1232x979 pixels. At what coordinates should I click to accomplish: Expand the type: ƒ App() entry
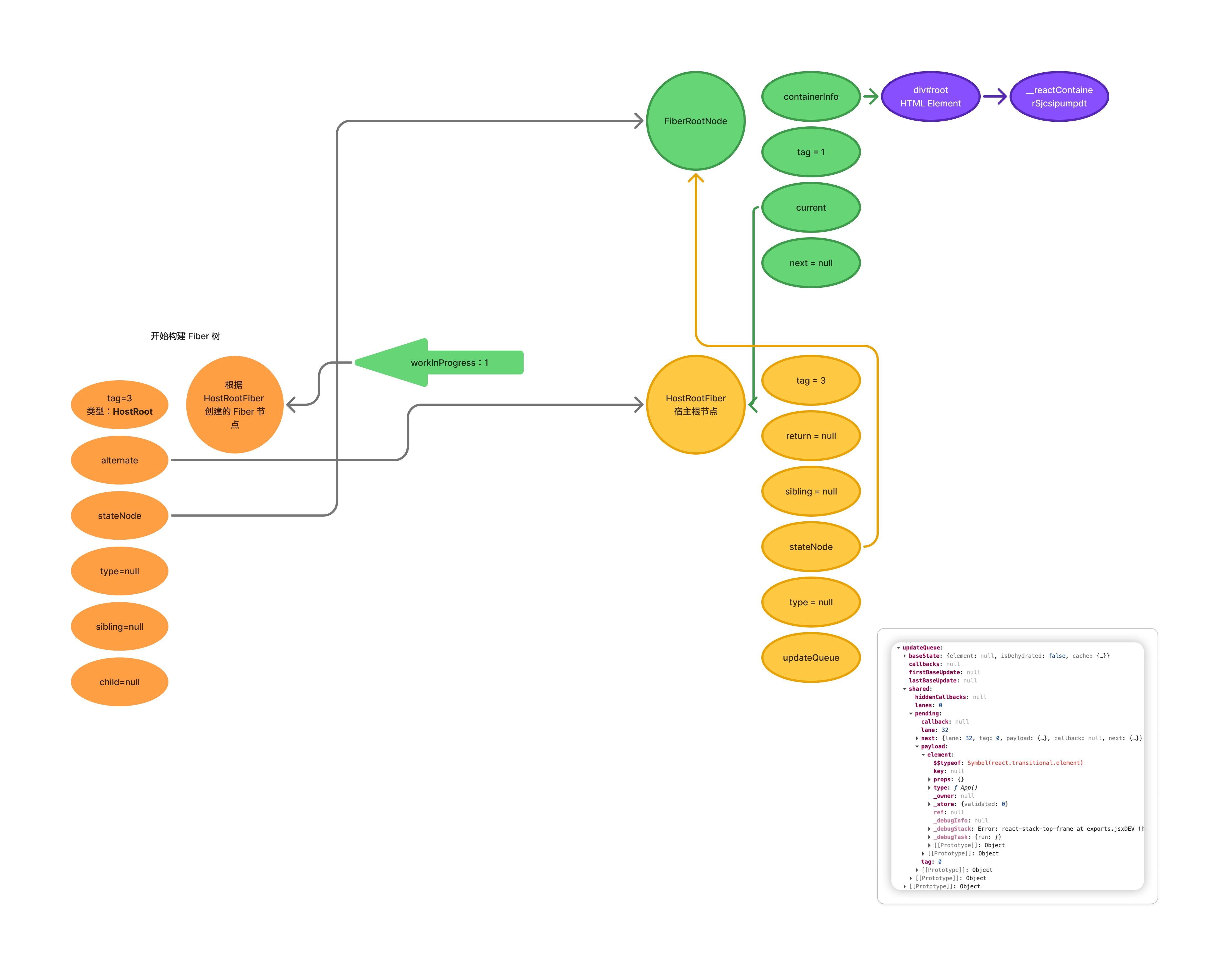(x=929, y=787)
